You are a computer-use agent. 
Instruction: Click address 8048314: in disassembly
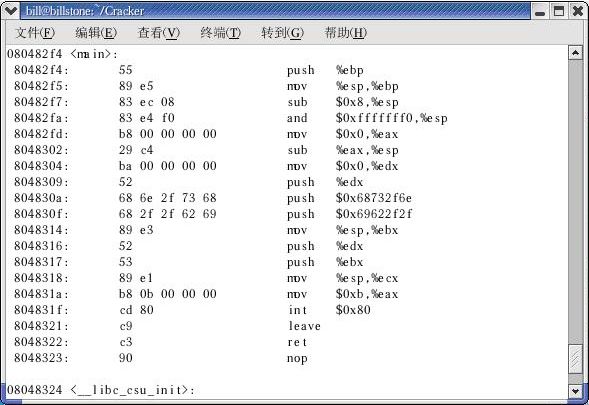(41, 230)
